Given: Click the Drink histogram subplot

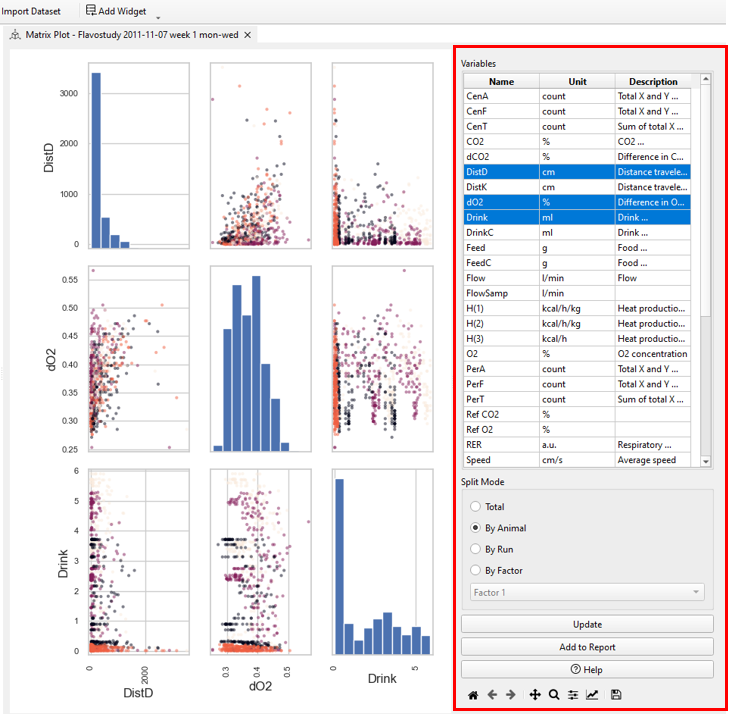Looking at the screenshot, I should pos(382,562).
